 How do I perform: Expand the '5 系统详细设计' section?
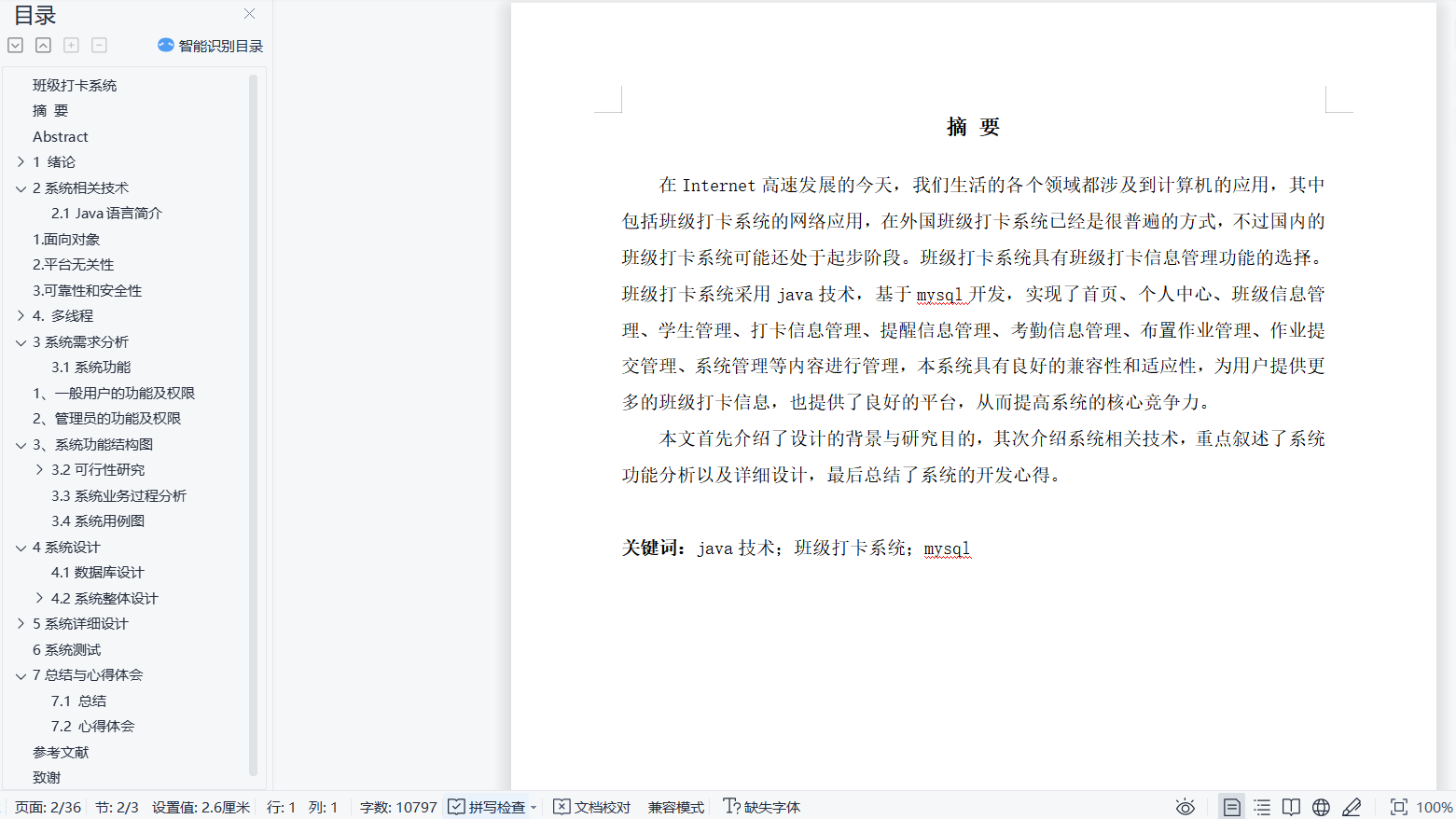[x=21, y=624]
